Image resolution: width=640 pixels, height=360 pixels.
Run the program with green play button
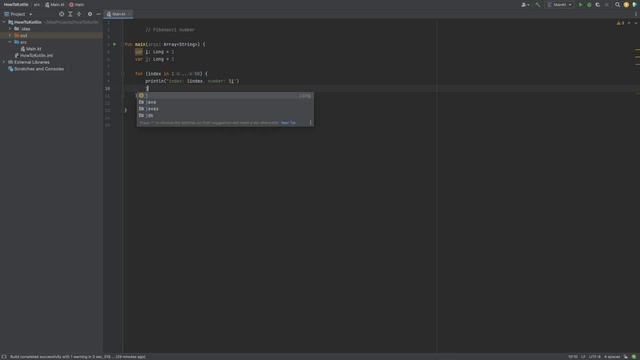coord(580,5)
